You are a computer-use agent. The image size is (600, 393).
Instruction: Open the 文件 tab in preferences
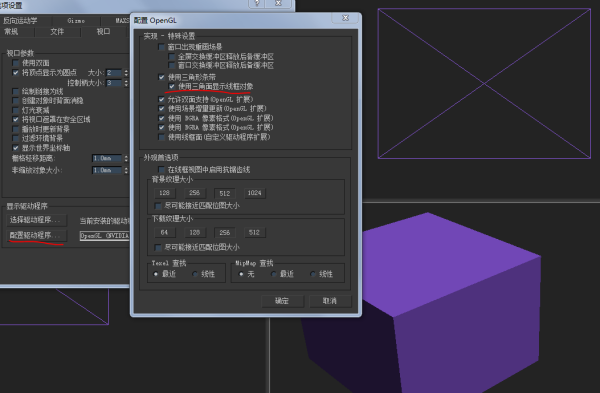pos(57,32)
